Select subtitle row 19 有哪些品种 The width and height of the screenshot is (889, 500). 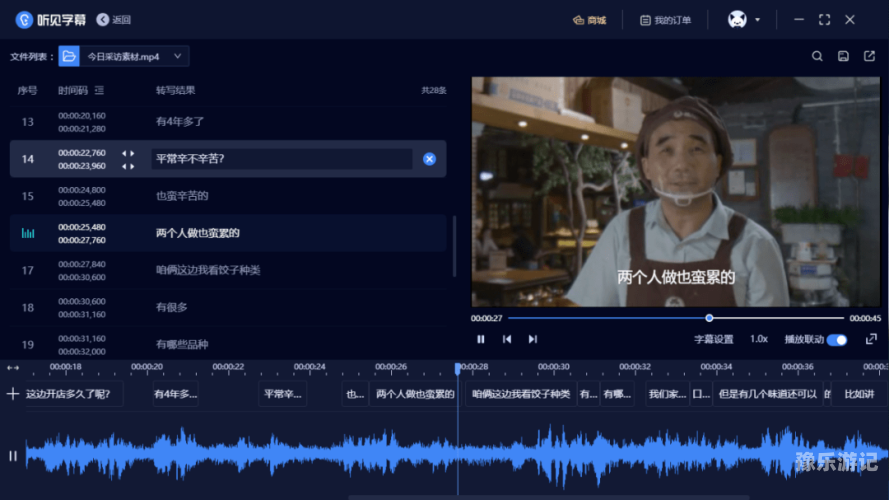click(228, 344)
